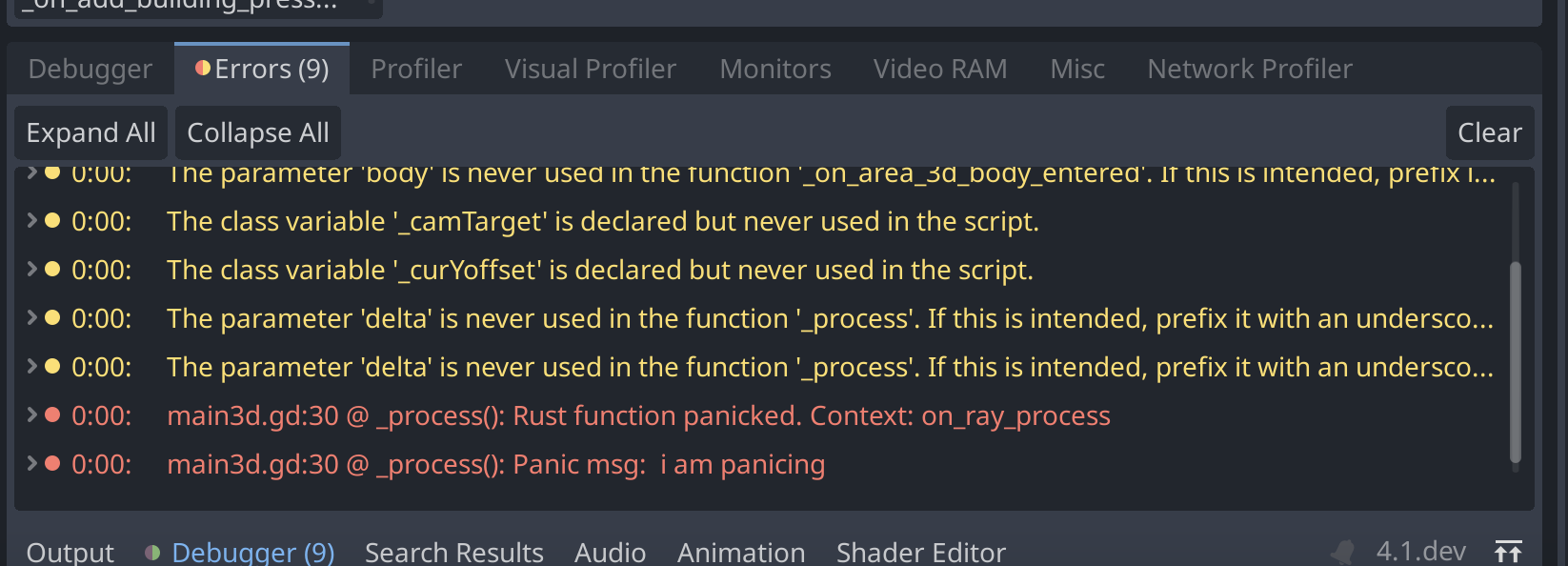1568x566 pixels.
Task: Switch to the Profiler tab
Action: (x=416, y=68)
